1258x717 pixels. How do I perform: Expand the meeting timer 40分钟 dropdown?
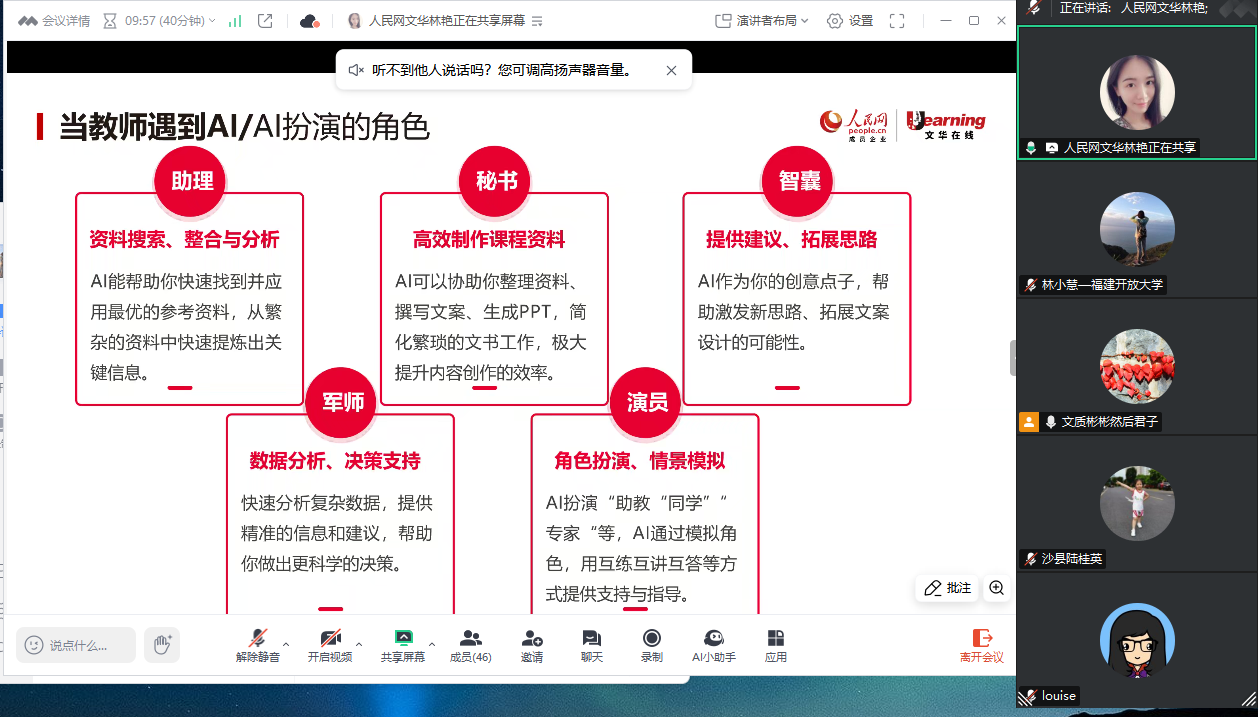(x=212, y=21)
